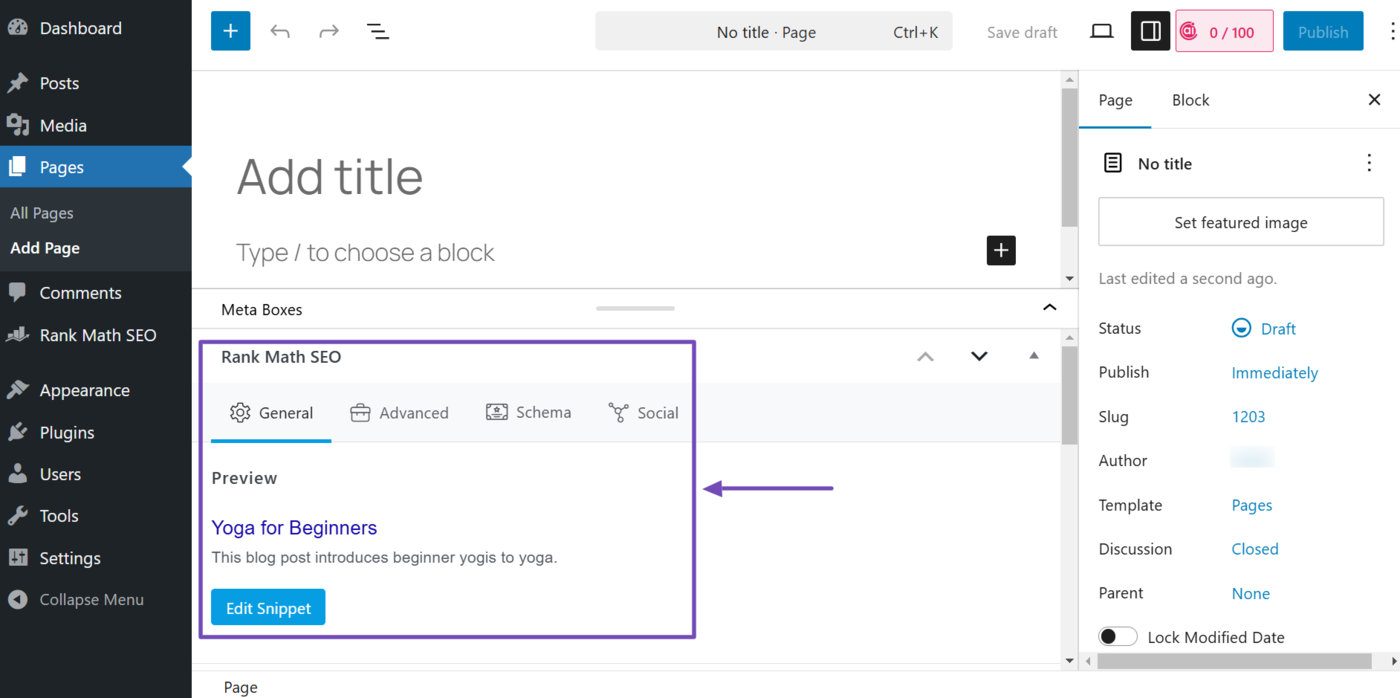Open the Rank Math 0/100 SEO score

click(1223, 31)
